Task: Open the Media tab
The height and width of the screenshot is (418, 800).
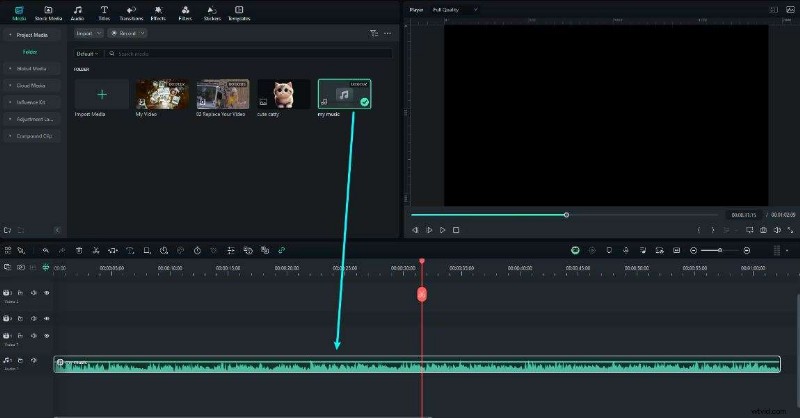Action: (x=19, y=13)
